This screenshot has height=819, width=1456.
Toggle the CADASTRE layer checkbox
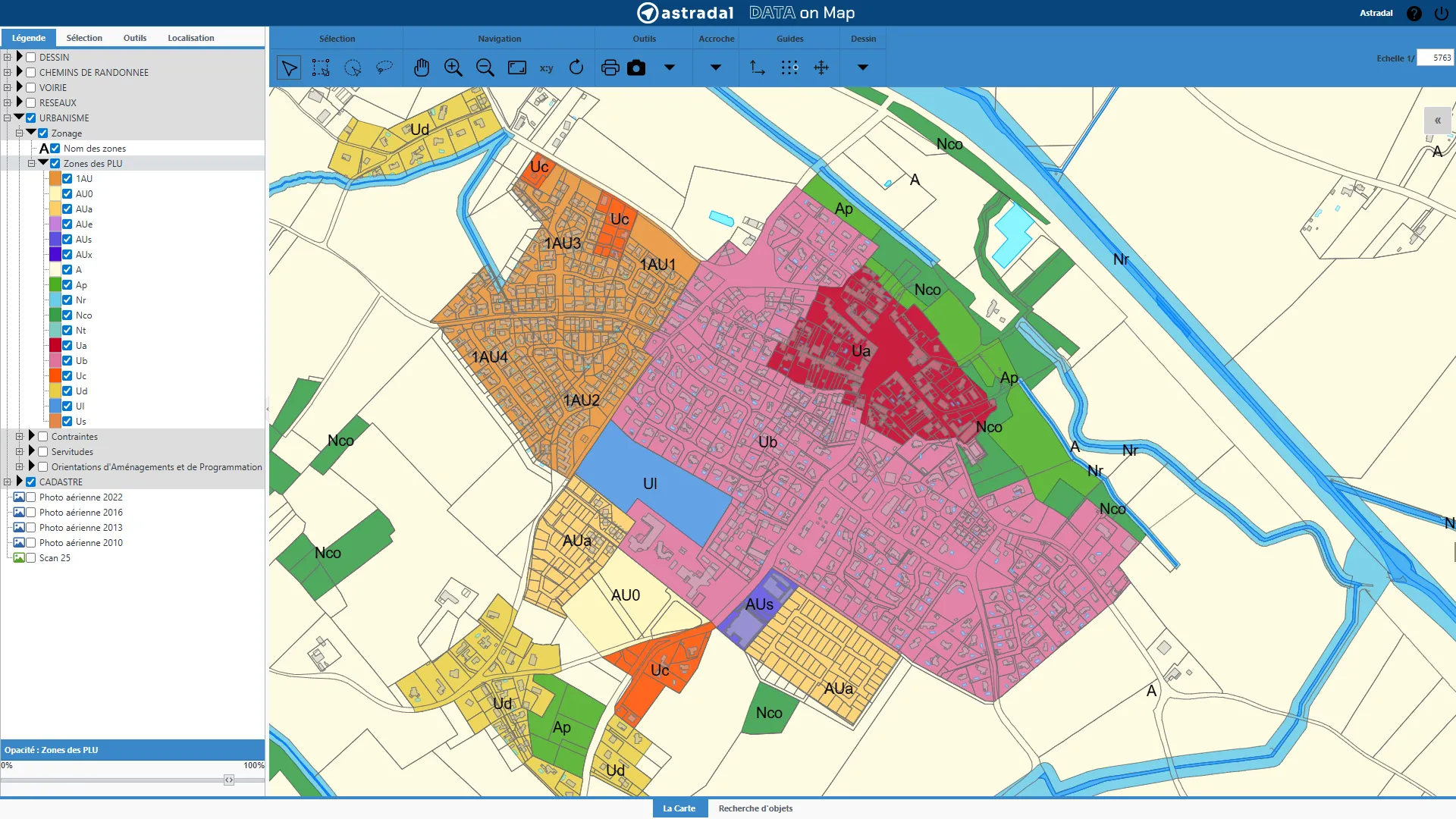(x=31, y=482)
